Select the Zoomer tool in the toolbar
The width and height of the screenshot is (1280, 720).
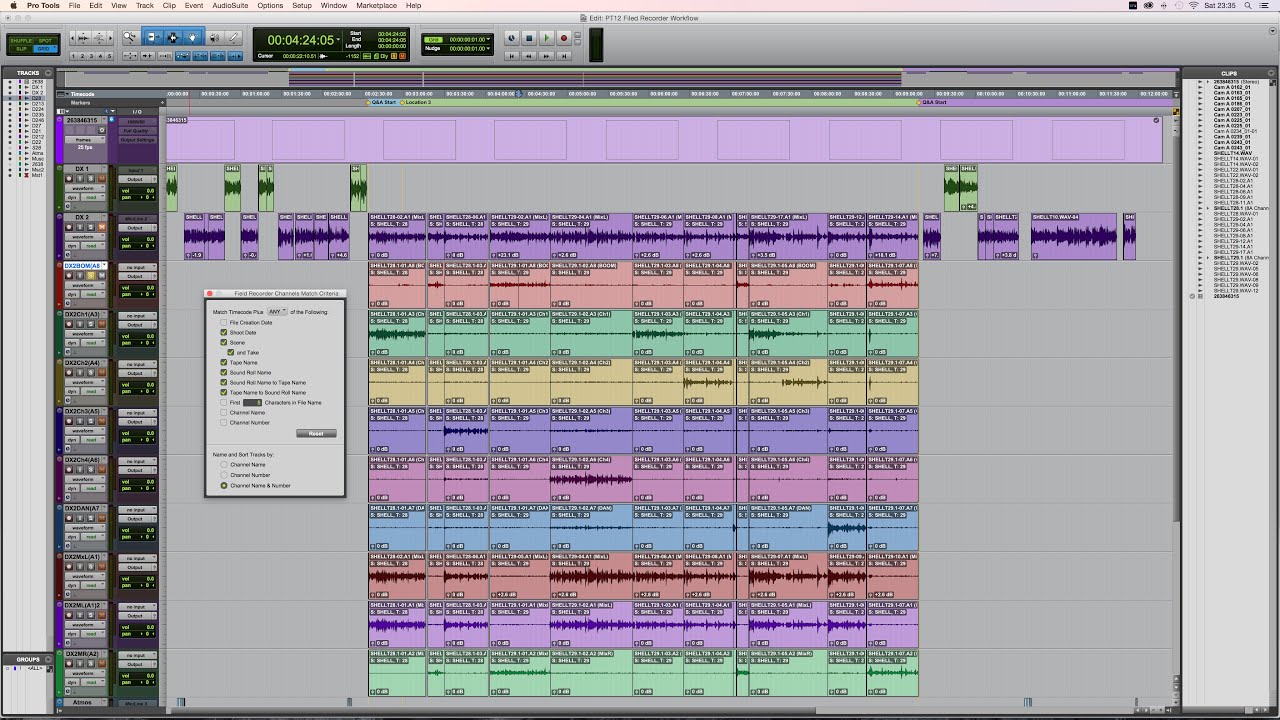(131, 38)
